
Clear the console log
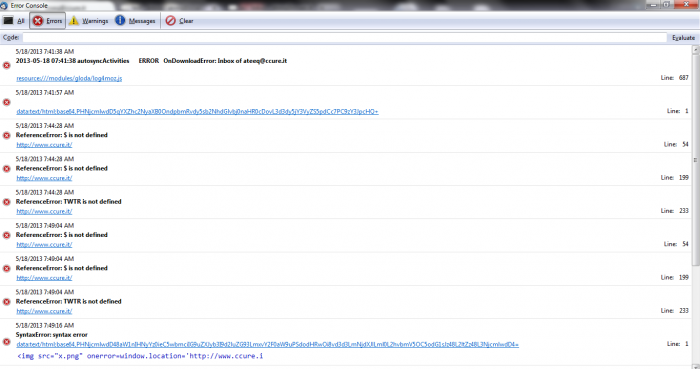point(179,21)
